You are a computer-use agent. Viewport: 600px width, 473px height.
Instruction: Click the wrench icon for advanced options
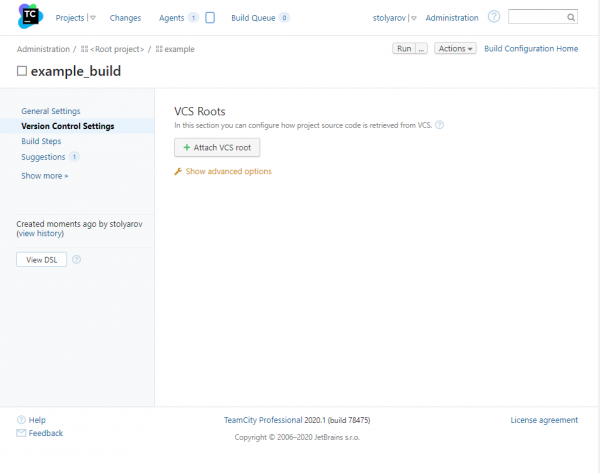point(178,171)
